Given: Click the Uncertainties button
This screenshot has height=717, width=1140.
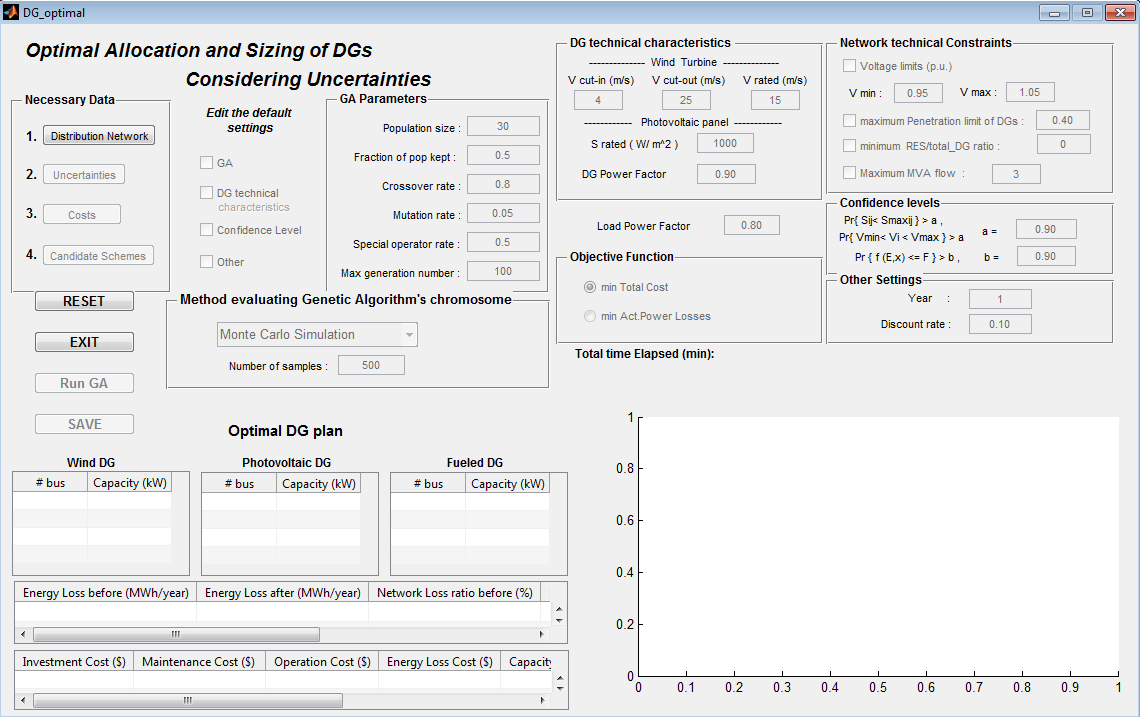Looking at the screenshot, I should pos(84,175).
